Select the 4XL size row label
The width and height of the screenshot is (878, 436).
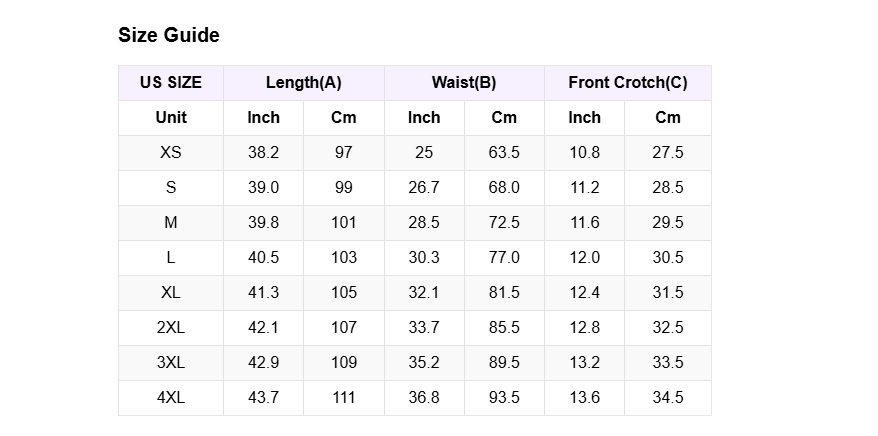point(171,398)
